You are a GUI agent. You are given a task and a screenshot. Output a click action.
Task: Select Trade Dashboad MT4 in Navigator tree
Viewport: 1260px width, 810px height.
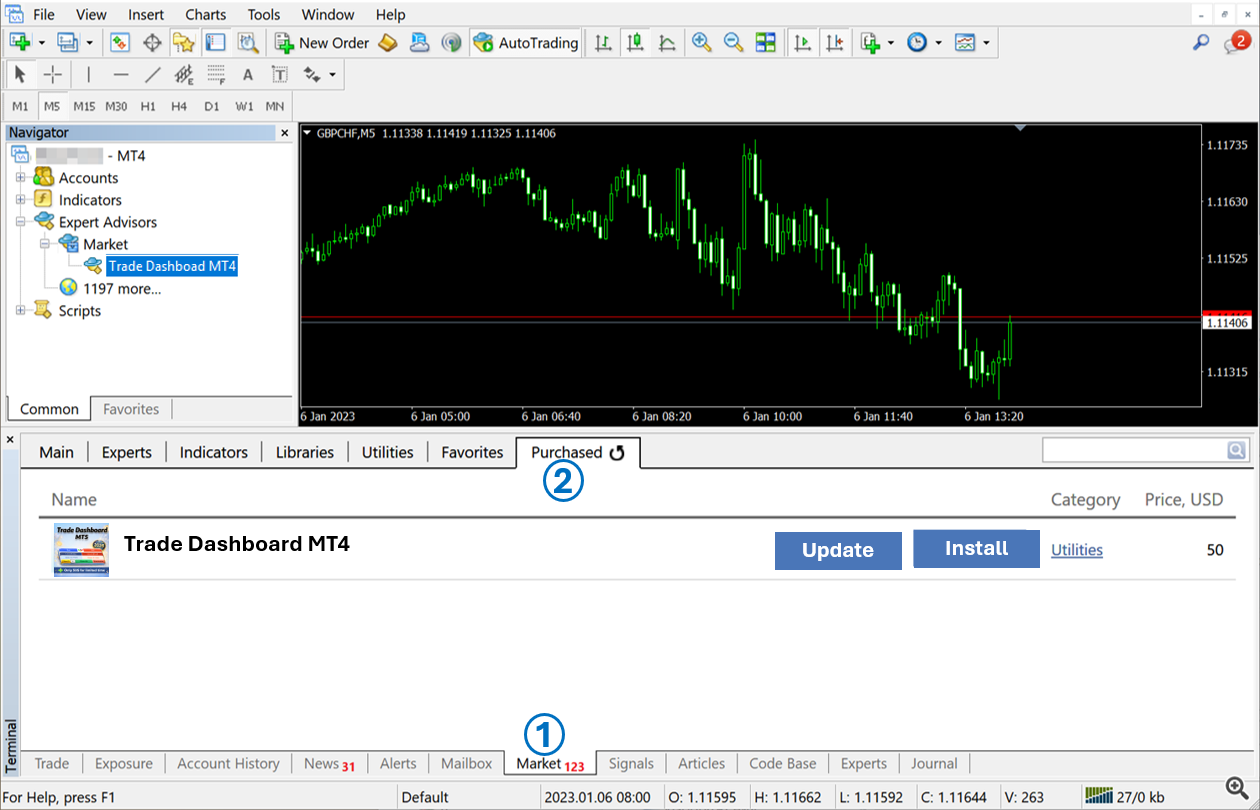(x=172, y=266)
